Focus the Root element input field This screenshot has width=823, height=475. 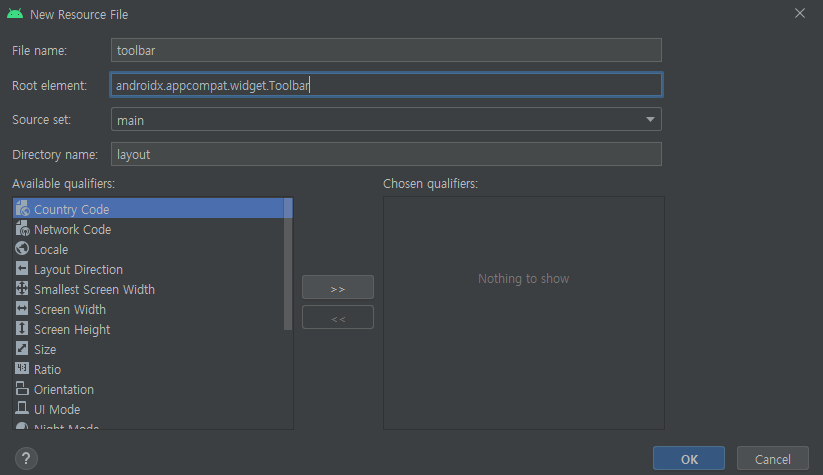(386, 85)
